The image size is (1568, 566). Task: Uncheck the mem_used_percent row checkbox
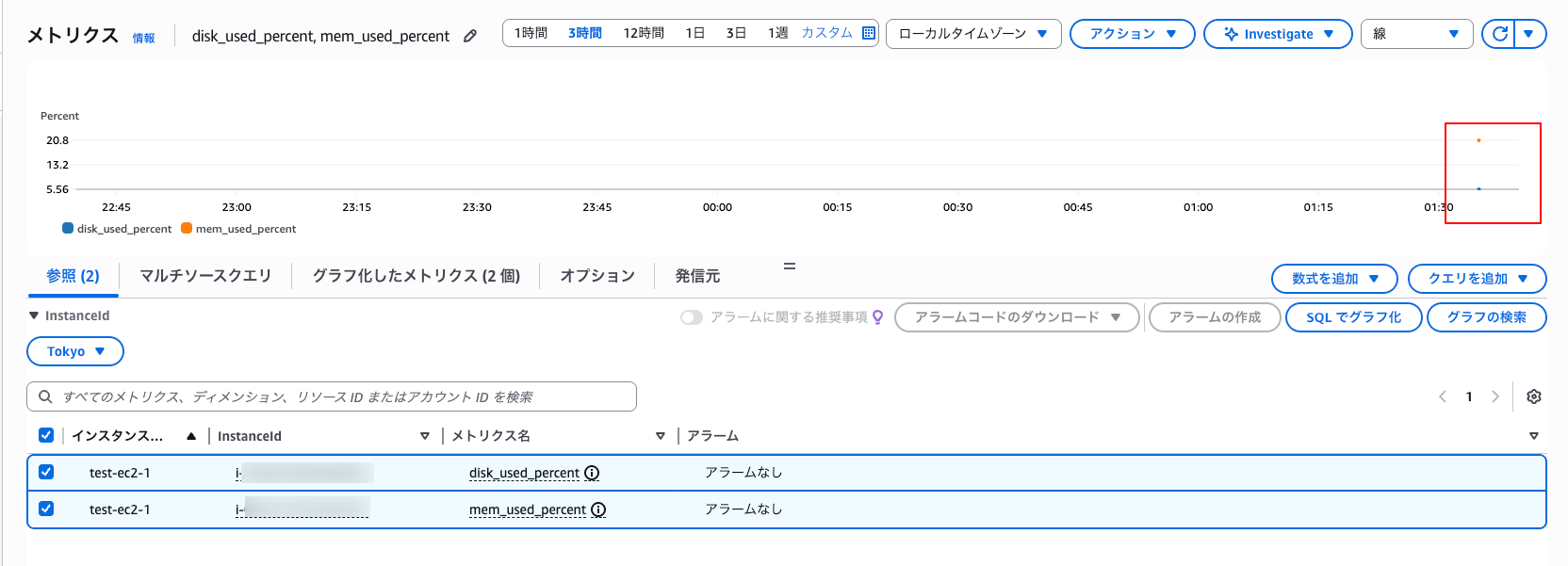46,509
